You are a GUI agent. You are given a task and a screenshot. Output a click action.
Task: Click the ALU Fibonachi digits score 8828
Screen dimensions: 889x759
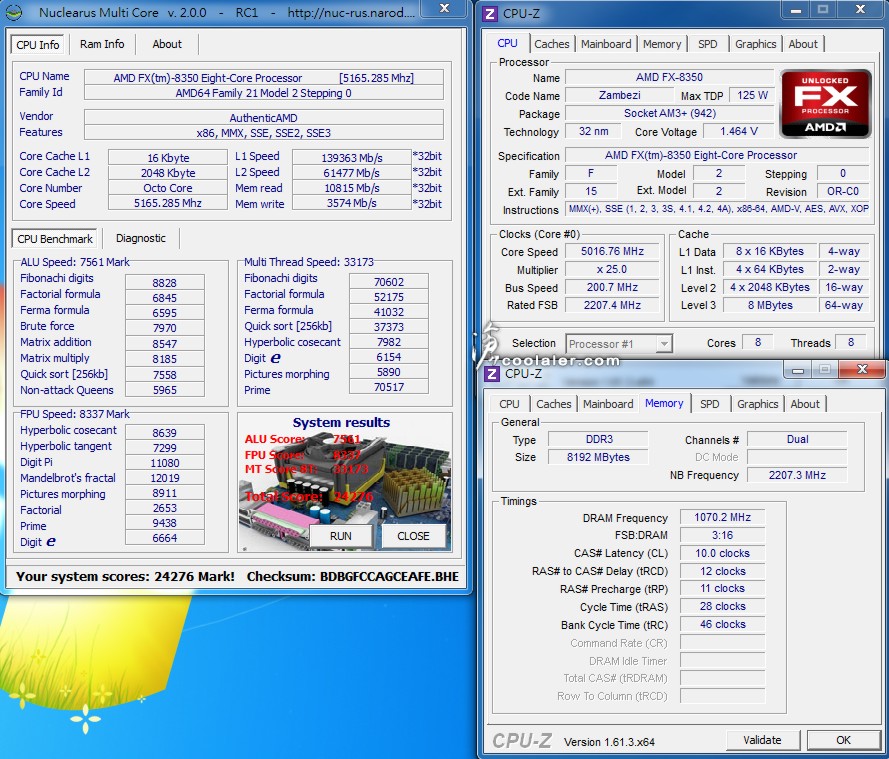pyautogui.click(x=164, y=283)
